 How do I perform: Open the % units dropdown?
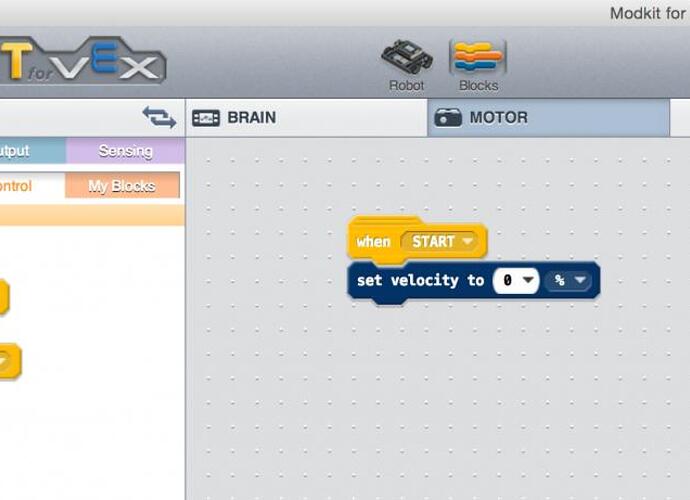click(569, 280)
